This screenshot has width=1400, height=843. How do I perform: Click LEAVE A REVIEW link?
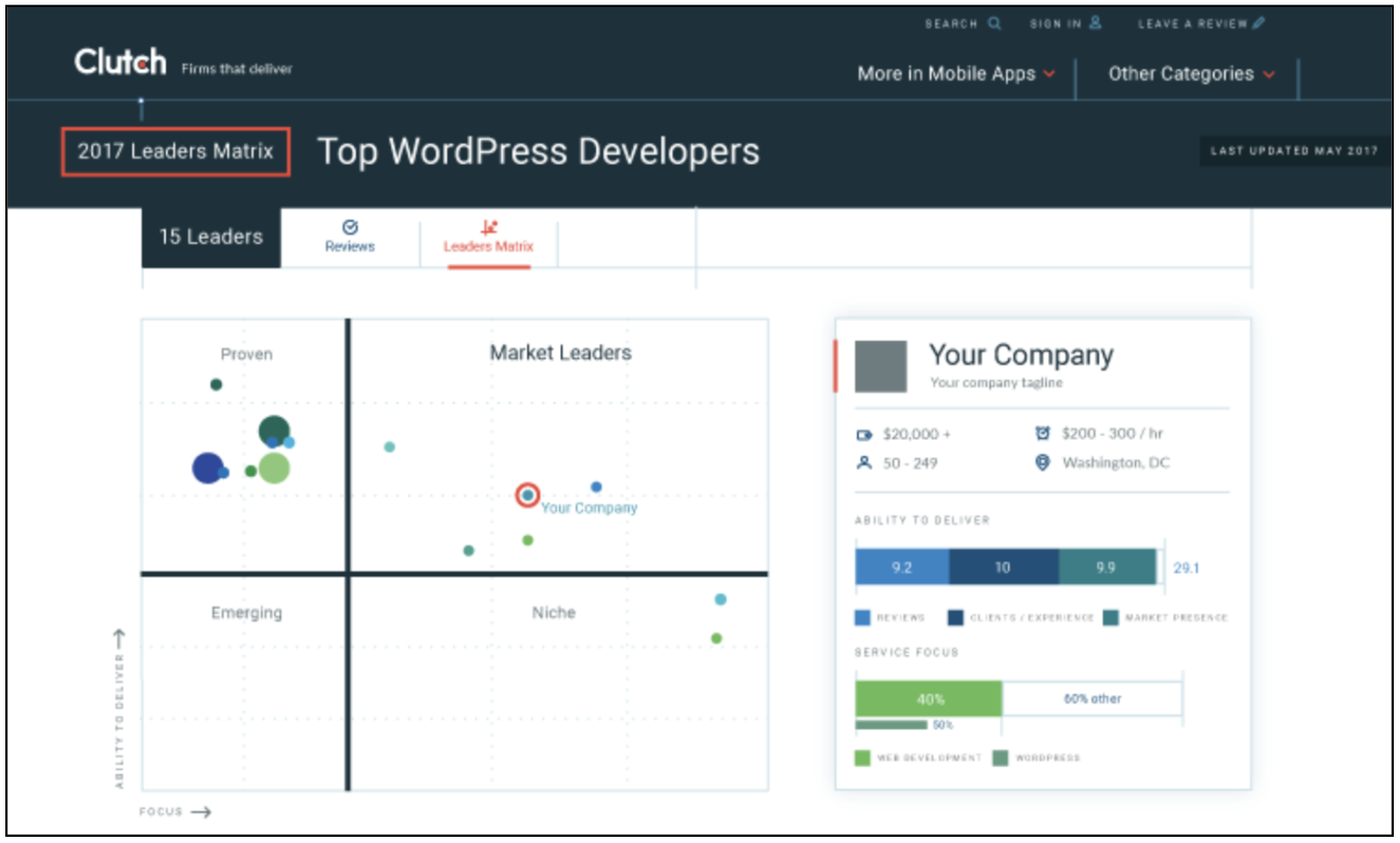coord(1192,24)
